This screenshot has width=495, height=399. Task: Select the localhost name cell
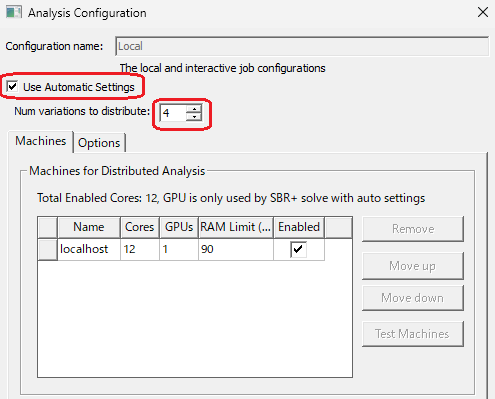coord(89,249)
